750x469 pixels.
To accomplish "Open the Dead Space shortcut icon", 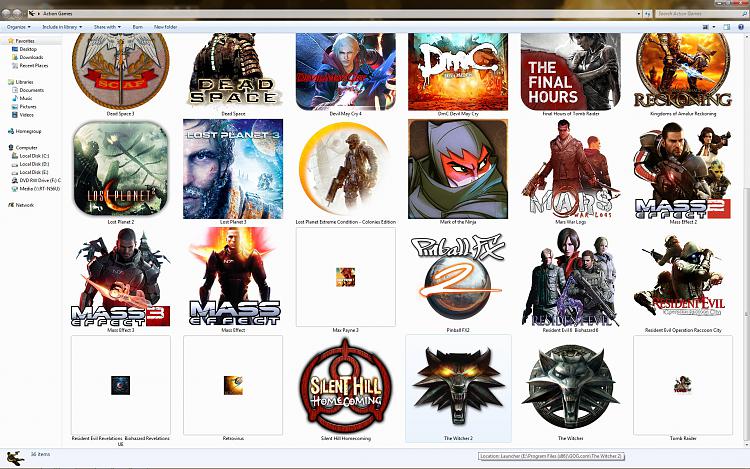I will pyautogui.click(x=233, y=71).
